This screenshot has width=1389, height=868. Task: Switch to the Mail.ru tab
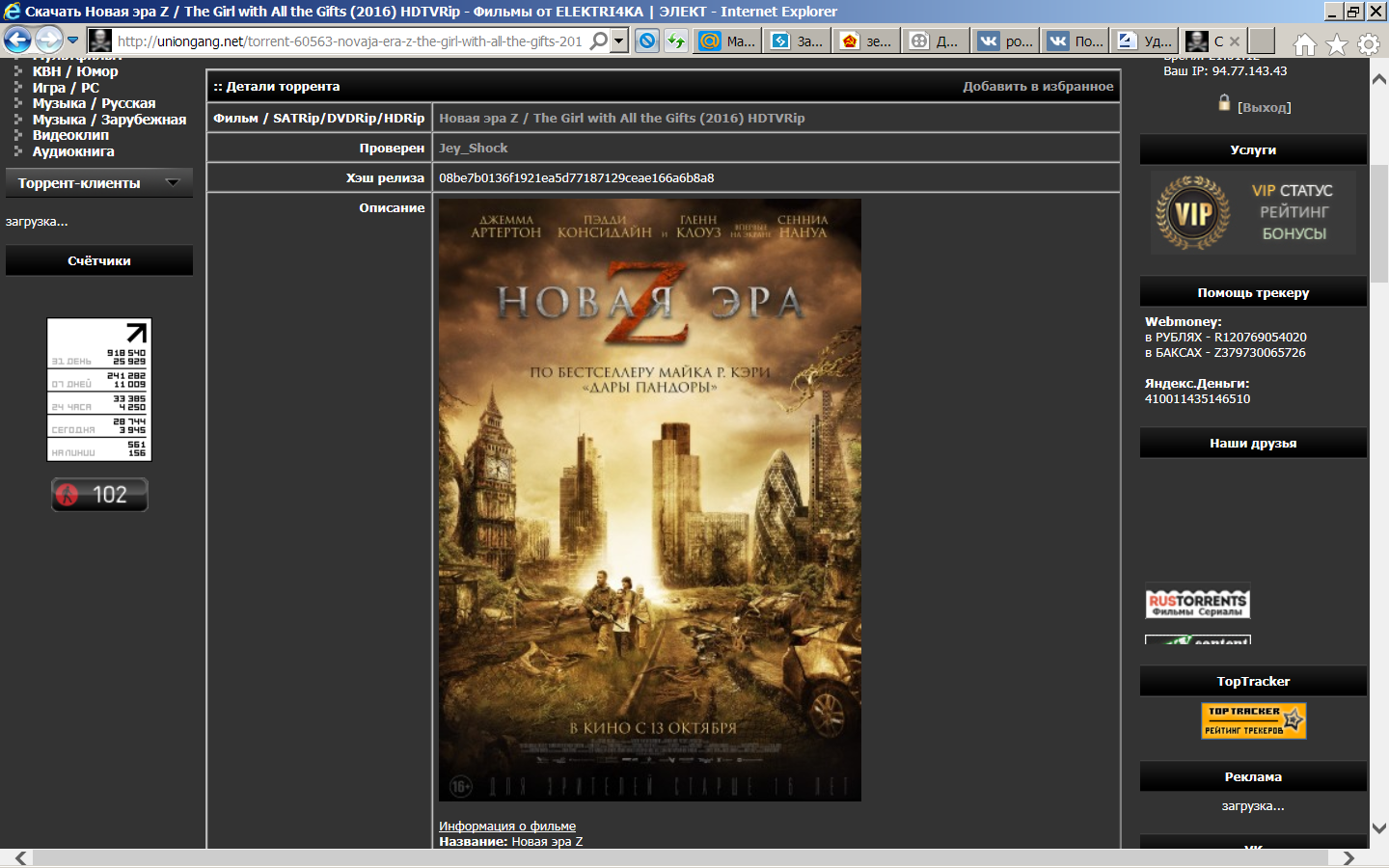click(727, 41)
